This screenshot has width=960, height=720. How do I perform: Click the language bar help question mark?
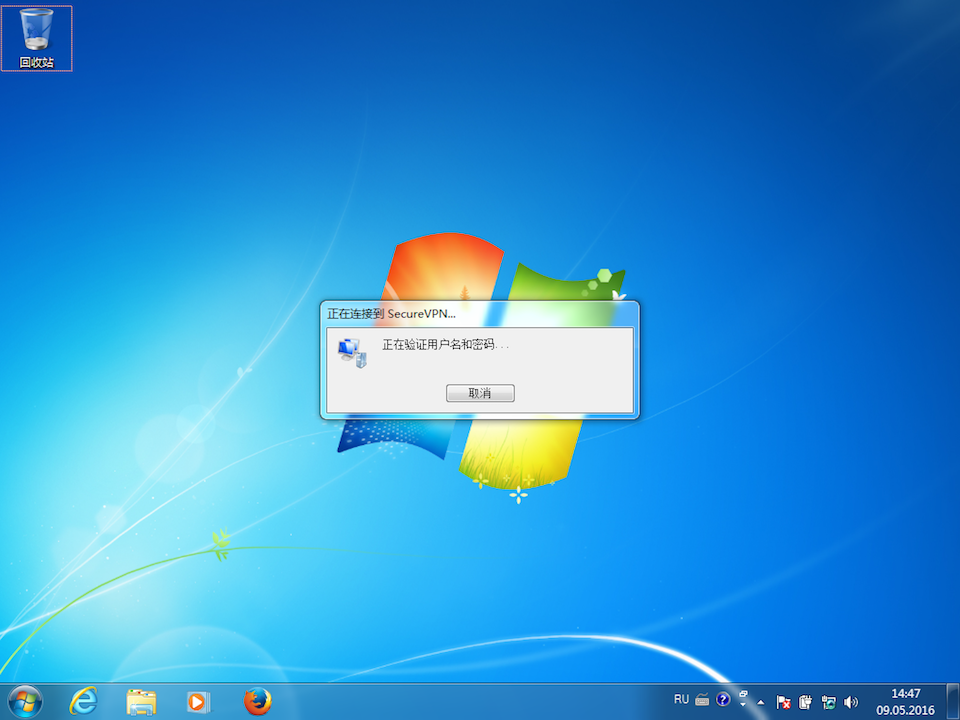pyautogui.click(x=723, y=700)
